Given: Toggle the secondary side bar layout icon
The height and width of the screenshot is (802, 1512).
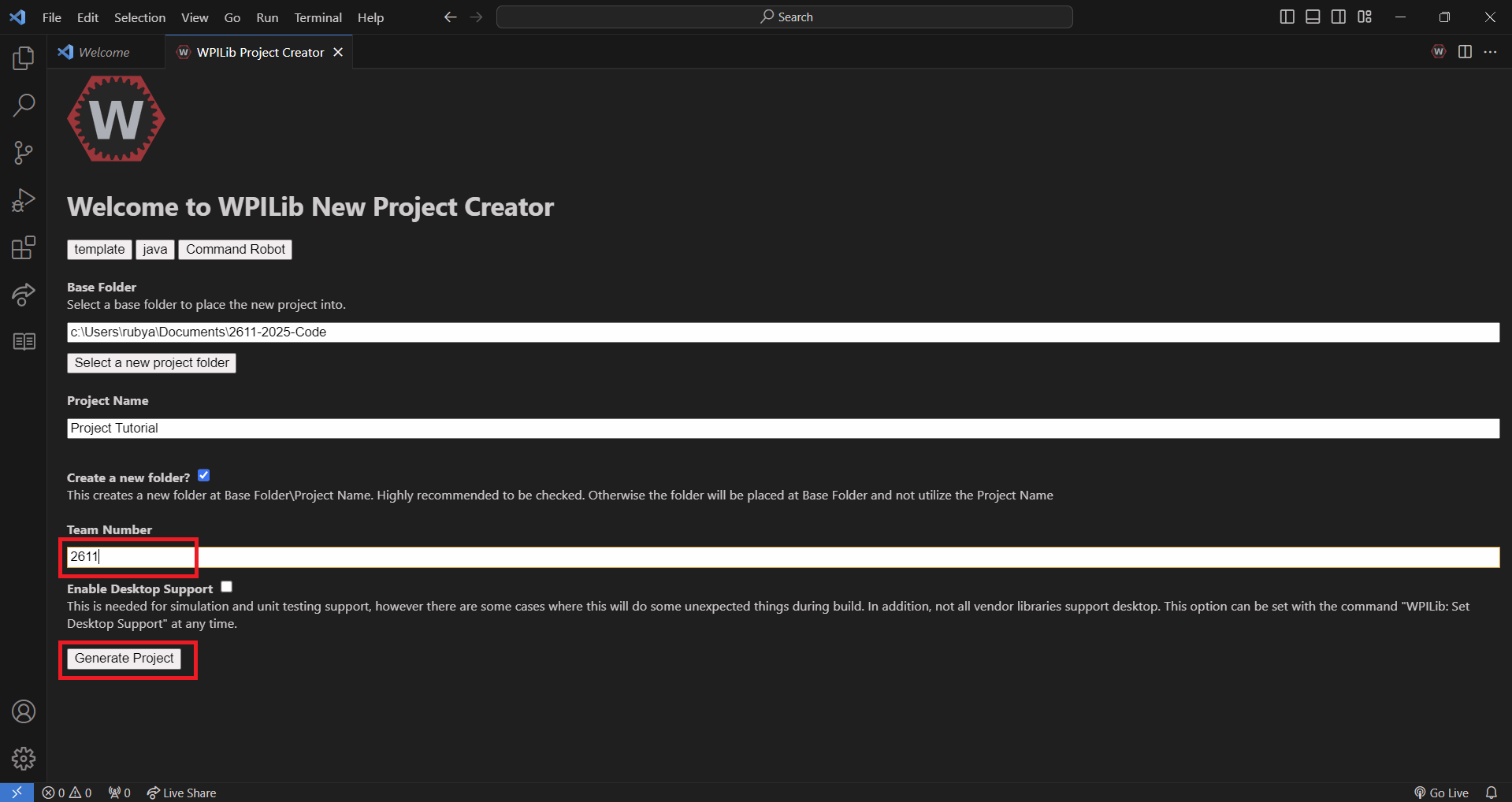Looking at the screenshot, I should click(x=1339, y=17).
